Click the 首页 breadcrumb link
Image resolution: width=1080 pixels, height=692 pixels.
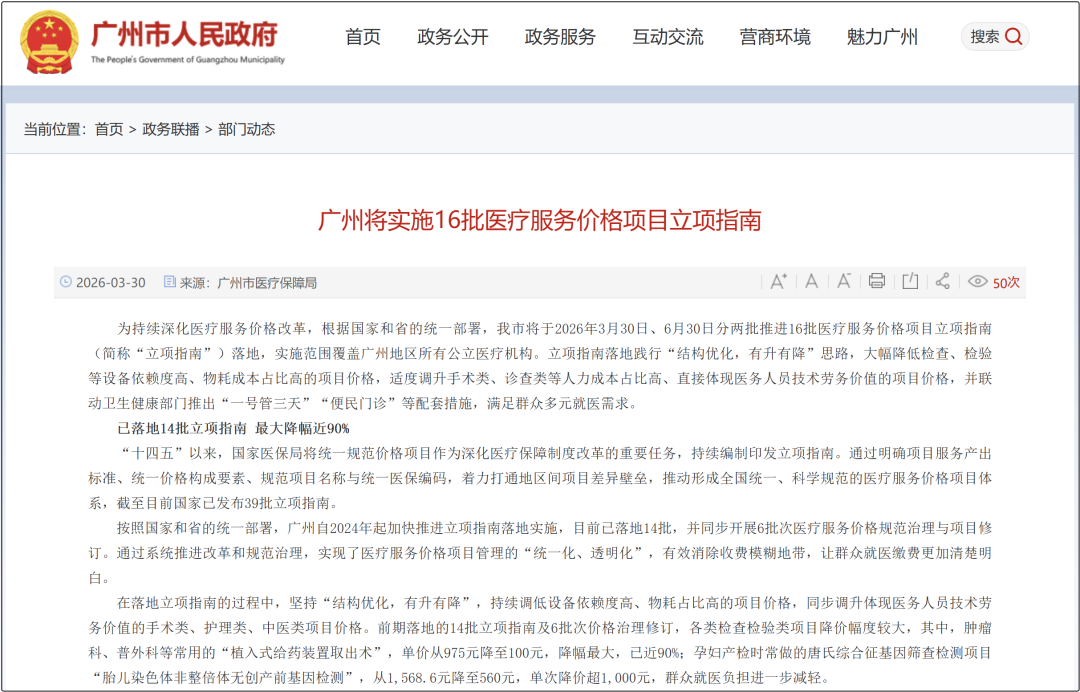(x=109, y=129)
